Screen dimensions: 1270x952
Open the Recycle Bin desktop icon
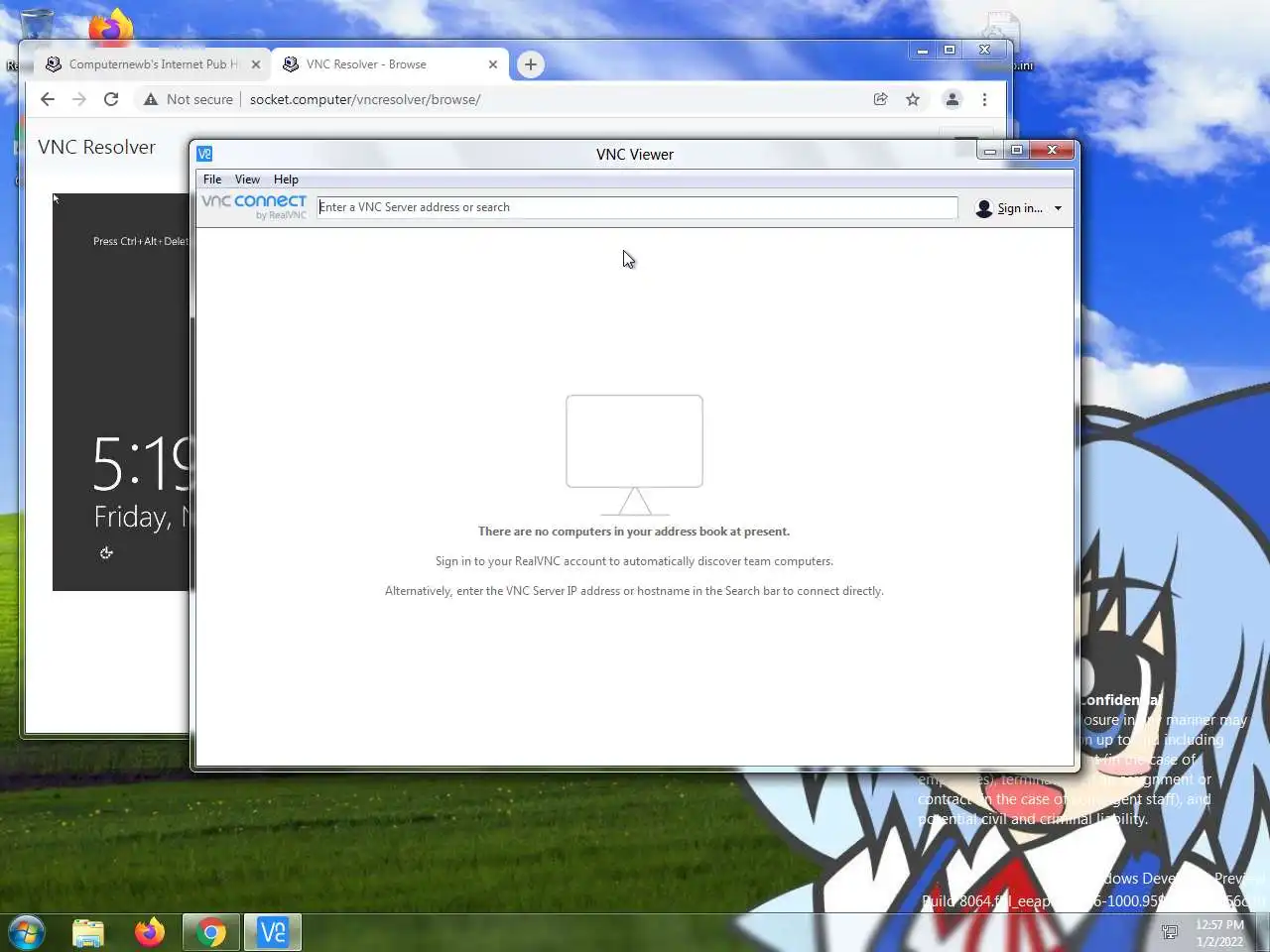[37, 25]
